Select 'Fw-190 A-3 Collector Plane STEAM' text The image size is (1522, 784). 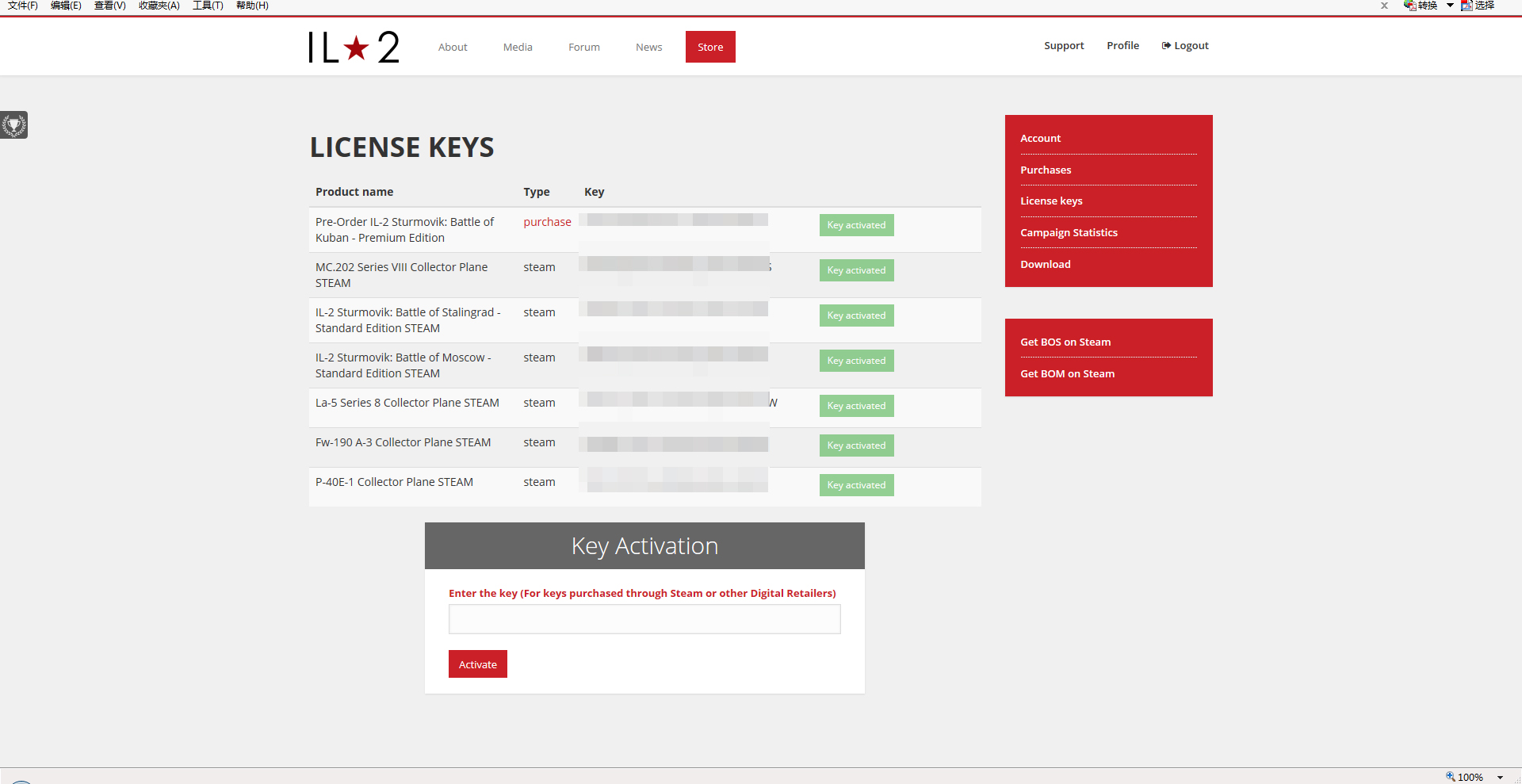(403, 442)
